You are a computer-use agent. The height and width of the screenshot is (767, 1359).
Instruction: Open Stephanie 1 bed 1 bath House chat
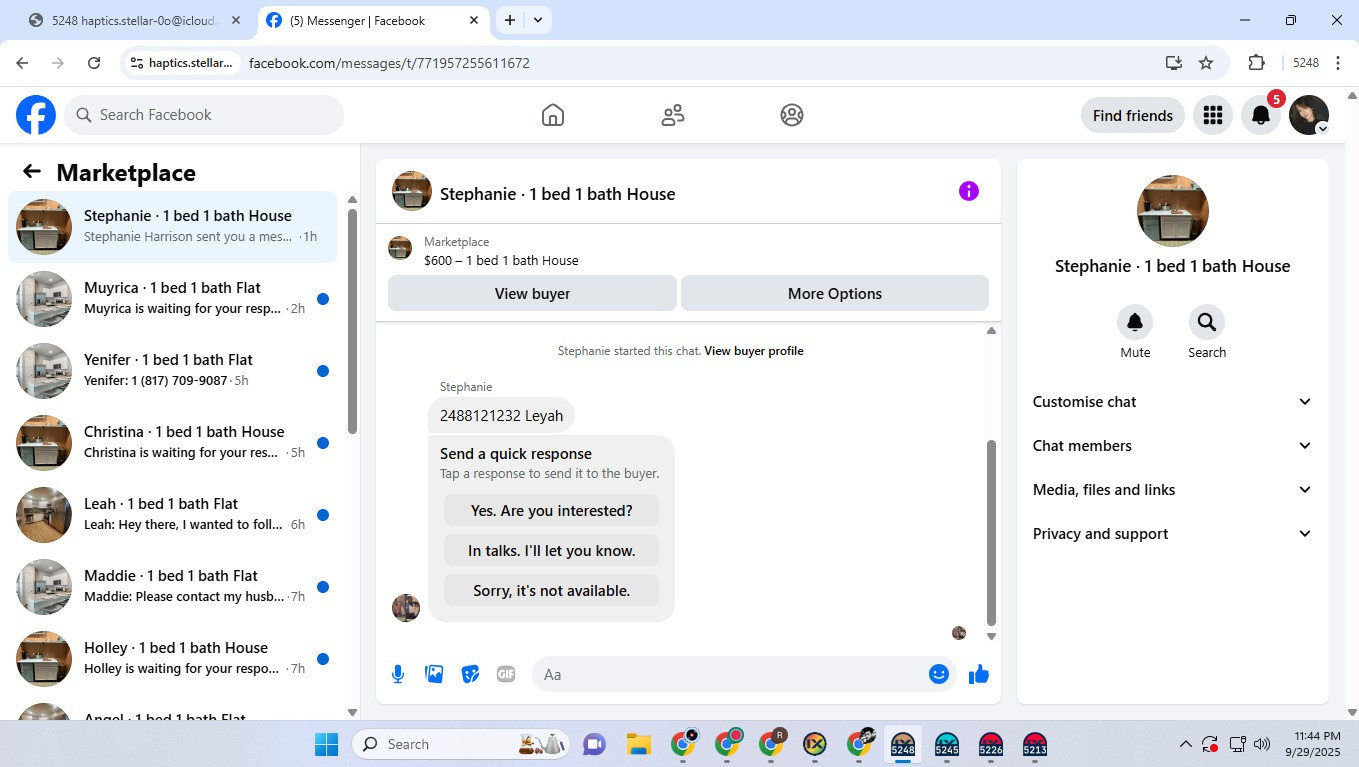click(x=173, y=227)
